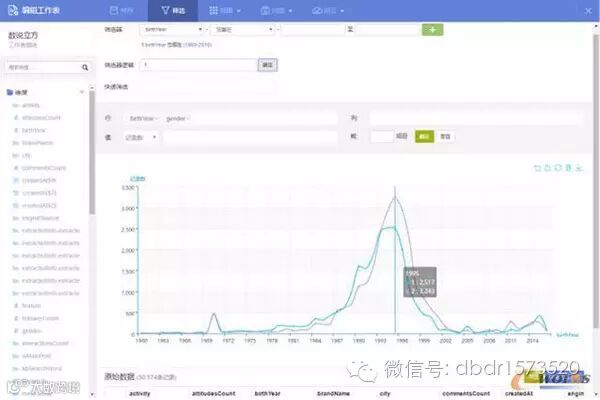Select the attitudesCount field in sidebar
Screen dimensions: 600x400
(x=41, y=118)
